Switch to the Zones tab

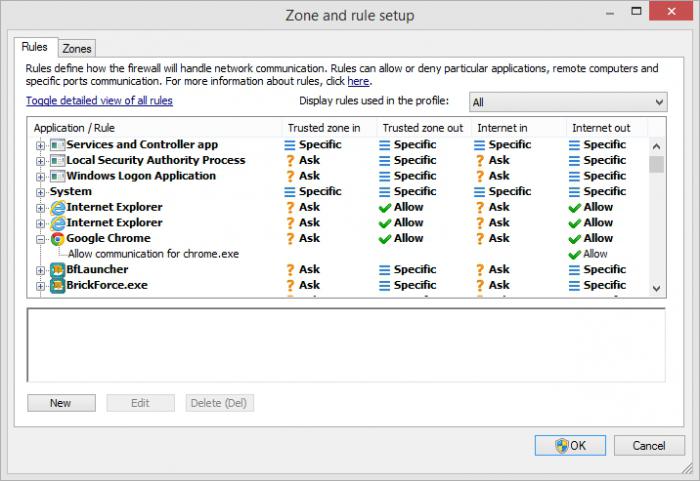76,48
